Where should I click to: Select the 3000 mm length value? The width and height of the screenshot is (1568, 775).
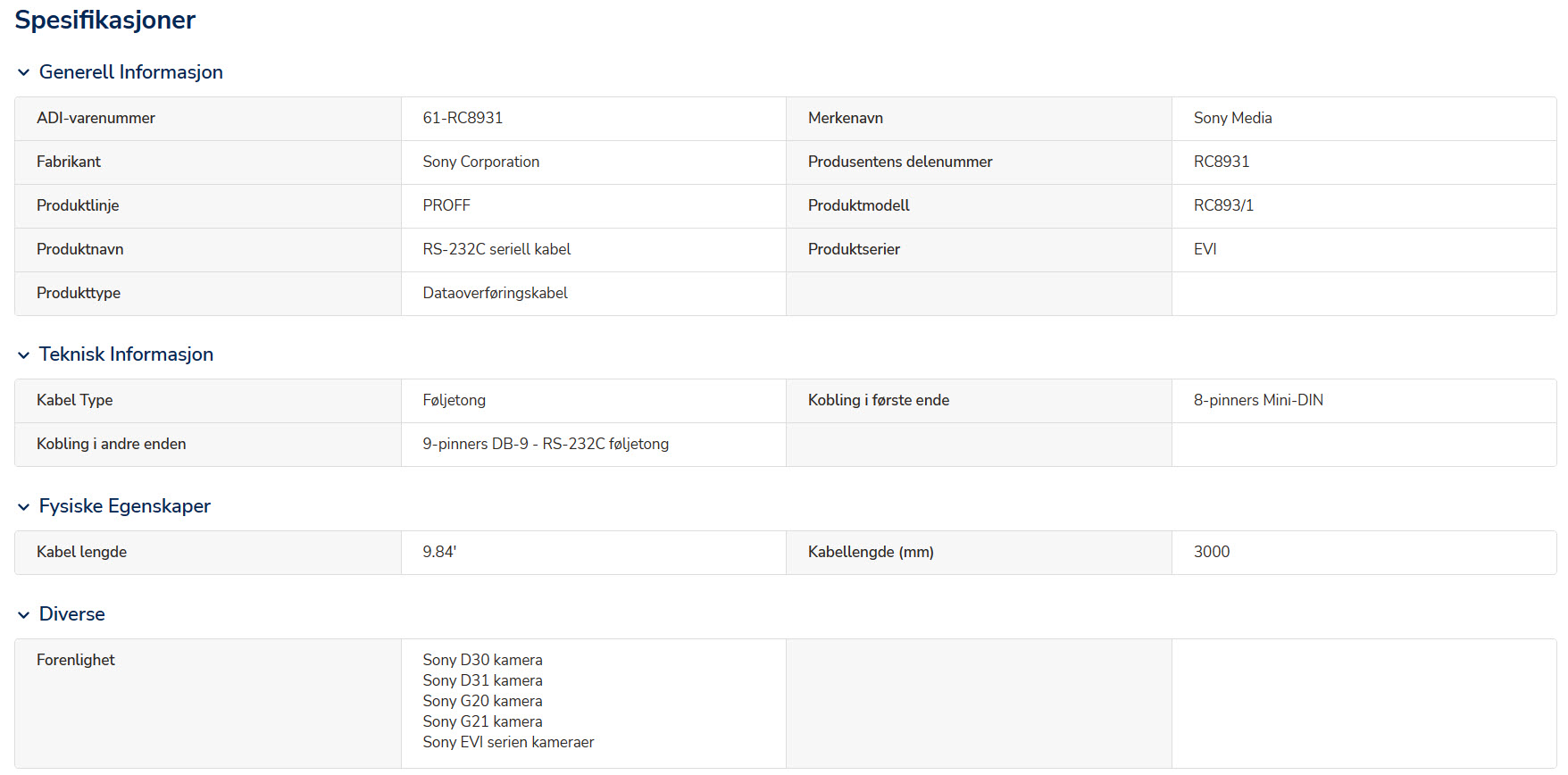tap(1212, 552)
